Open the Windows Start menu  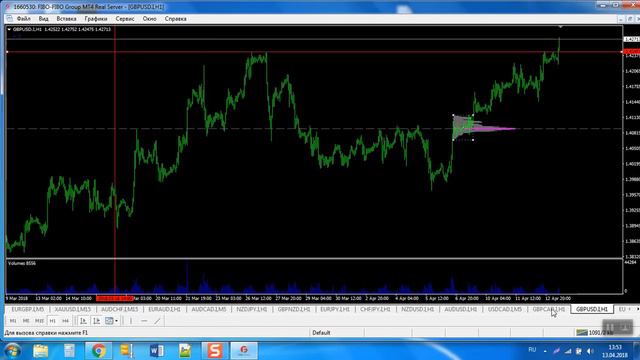coord(12,351)
